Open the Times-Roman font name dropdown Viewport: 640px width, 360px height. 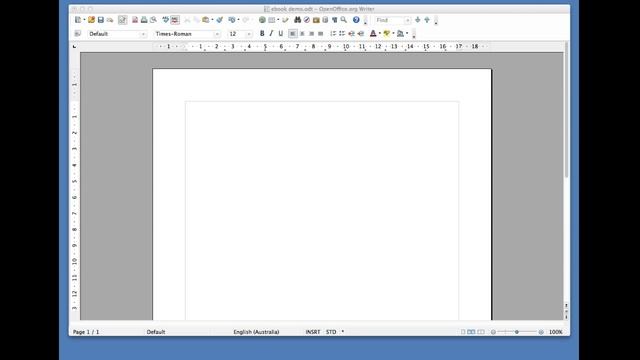click(x=217, y=34)
